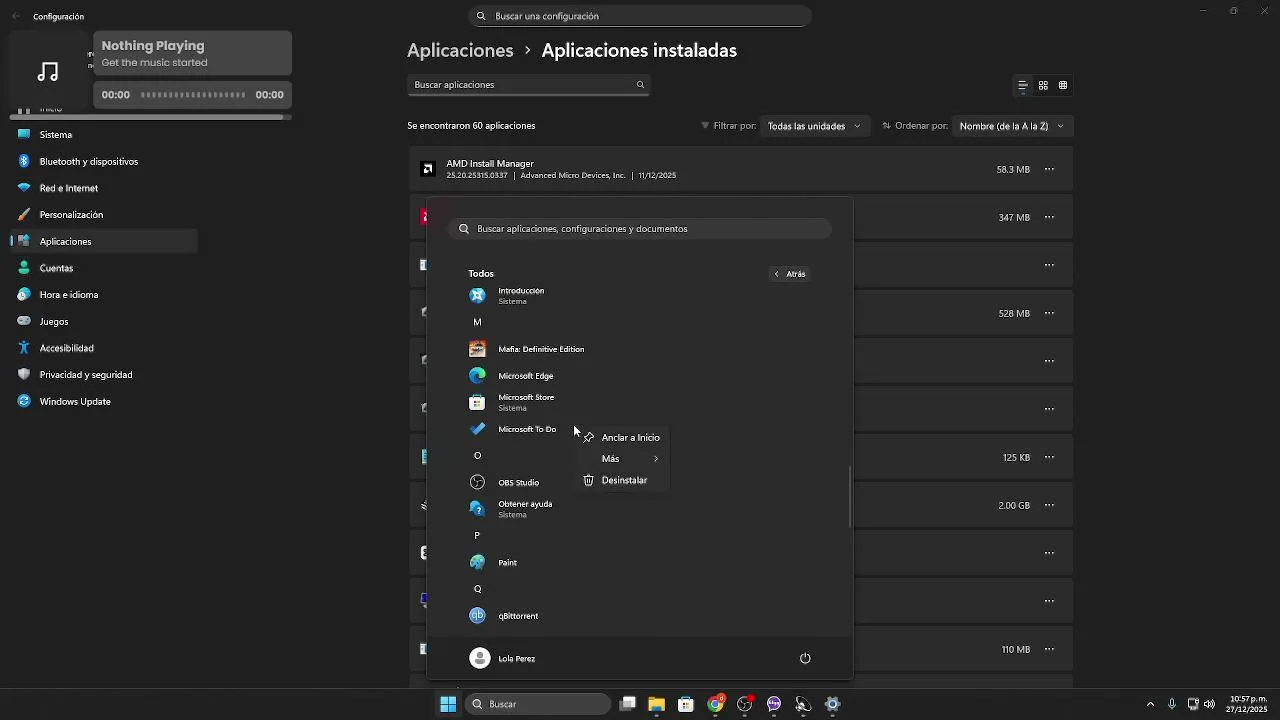1280x720 pixels.
Task: Select Anclar a Inicio in the context menu
Action: (622, 437)
